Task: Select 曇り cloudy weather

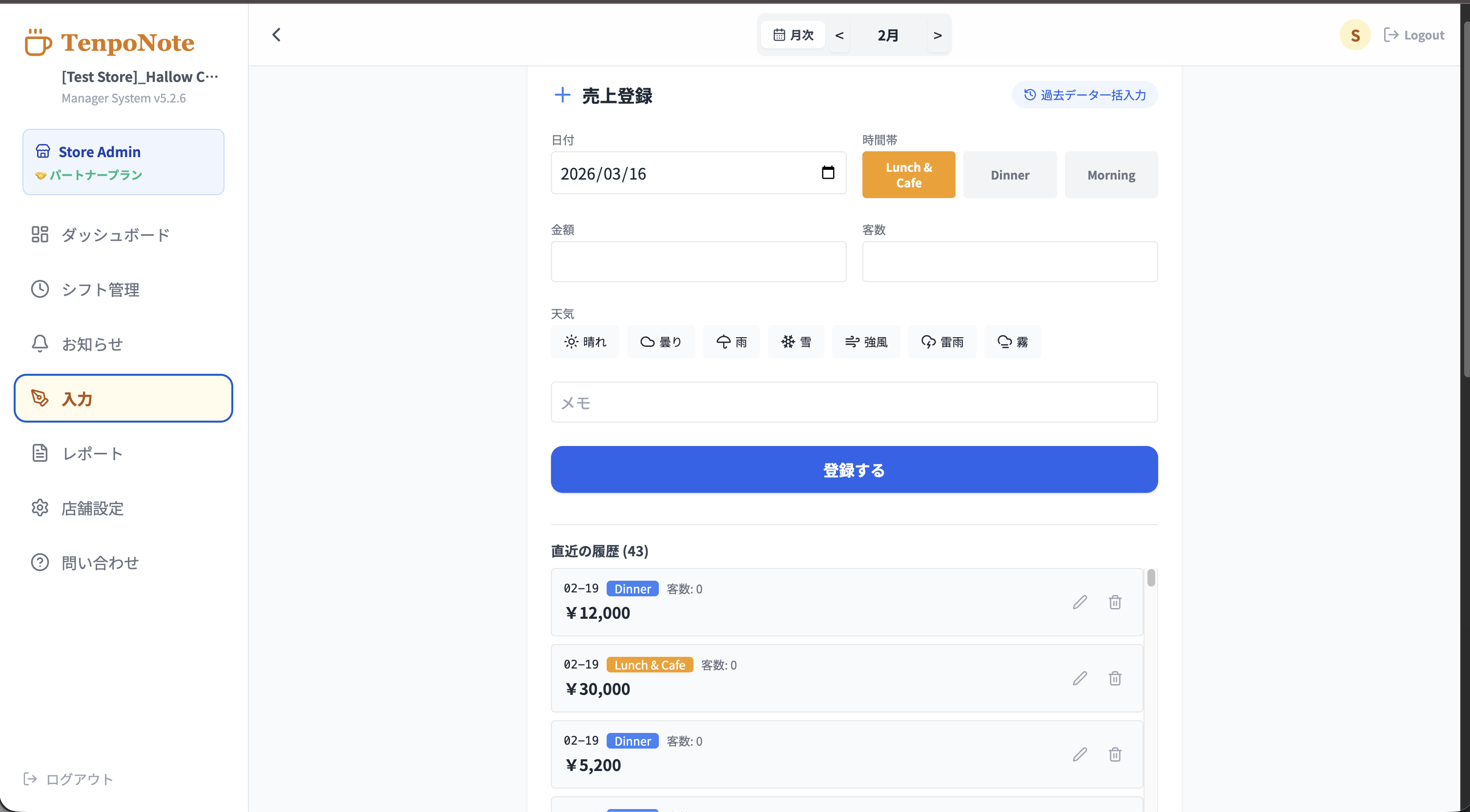Action: pos(661,342)
